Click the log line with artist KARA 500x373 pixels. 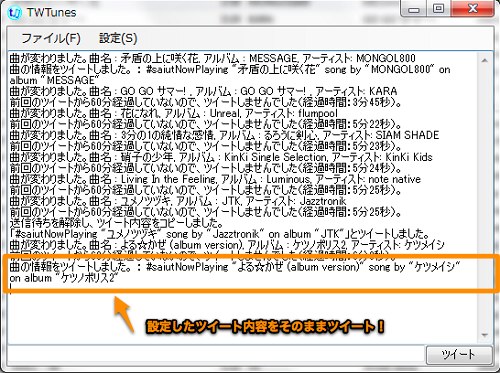pyautogui.click(x=203, y=91)
